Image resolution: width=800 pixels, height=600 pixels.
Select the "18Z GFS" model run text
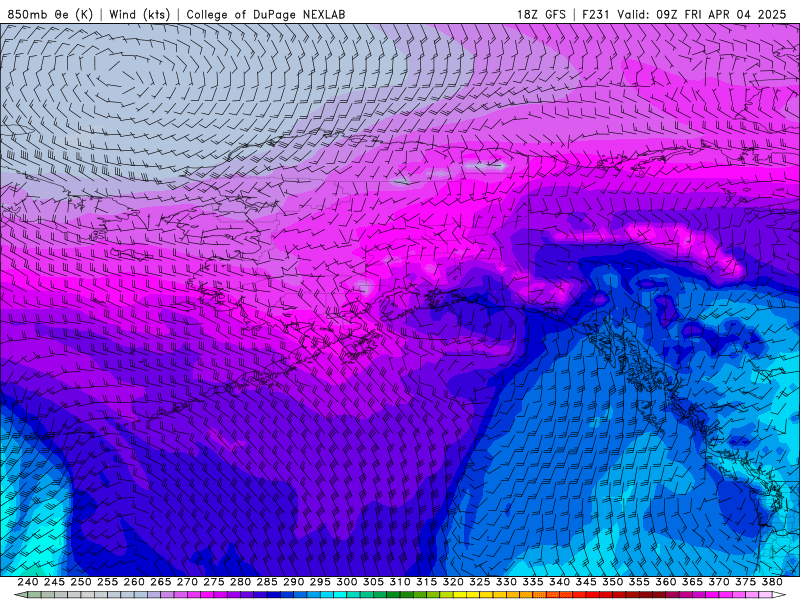[x=541, y=14]
